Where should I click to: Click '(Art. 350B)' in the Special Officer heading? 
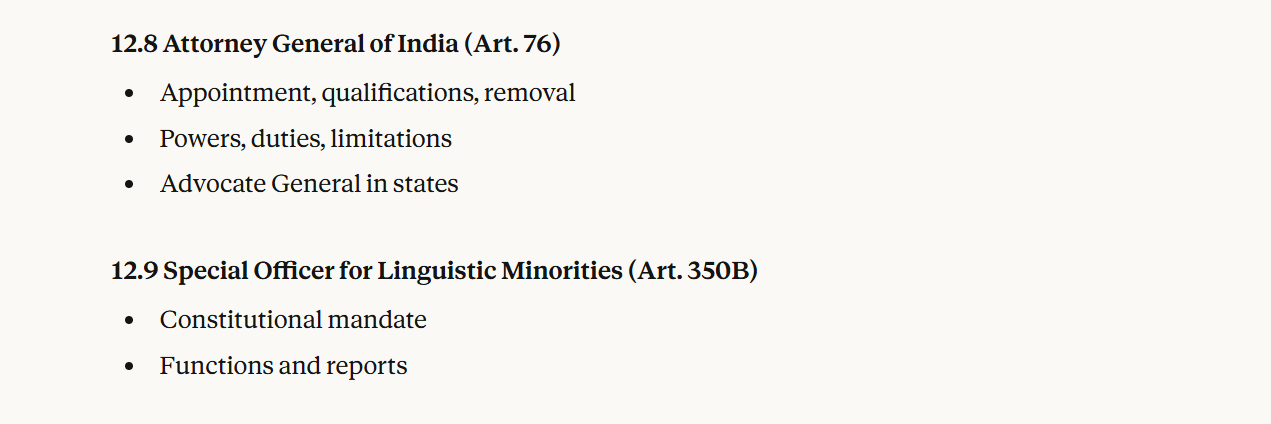692,271
